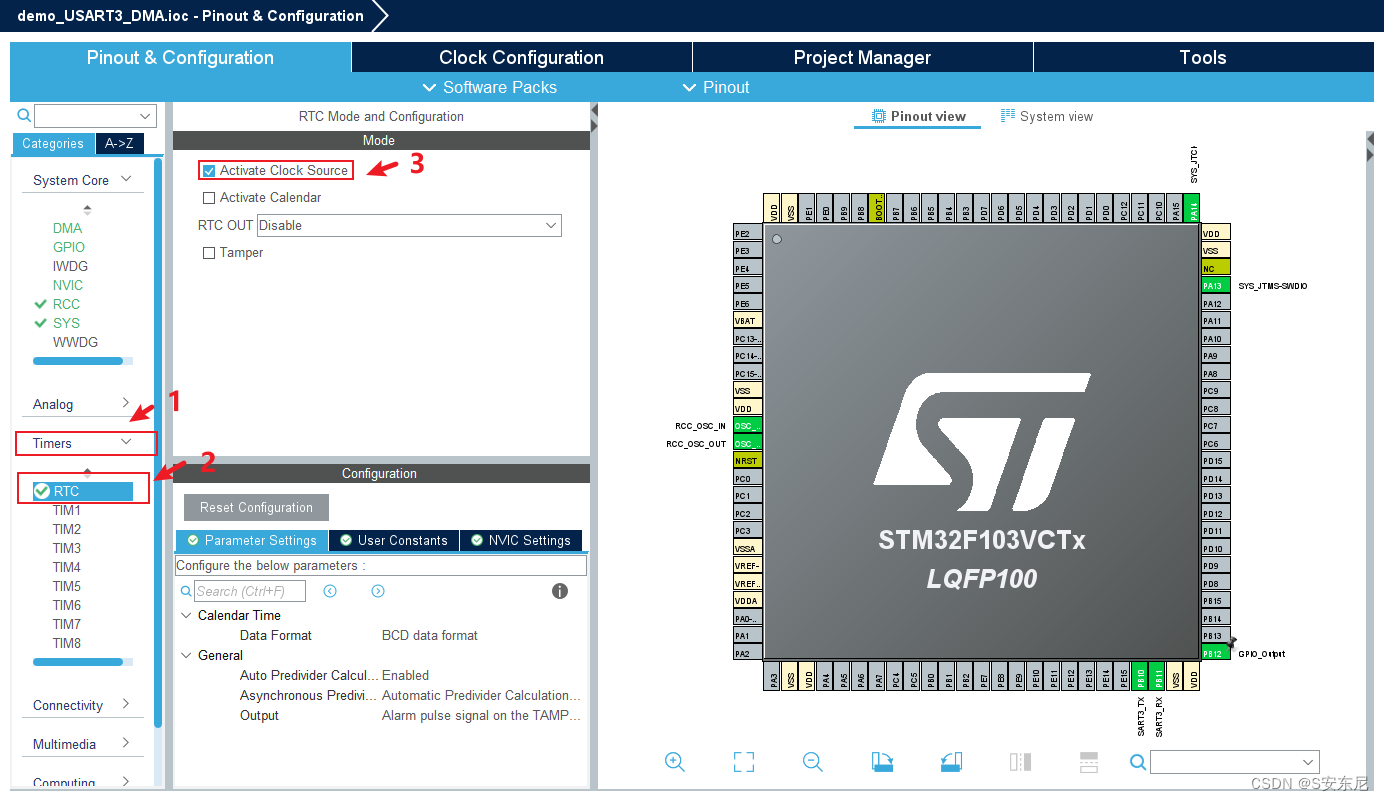The height and width of the screenshot is (801, 1384).
Task: Rotate the chip counterclockwise
Action: click(950, 762)
